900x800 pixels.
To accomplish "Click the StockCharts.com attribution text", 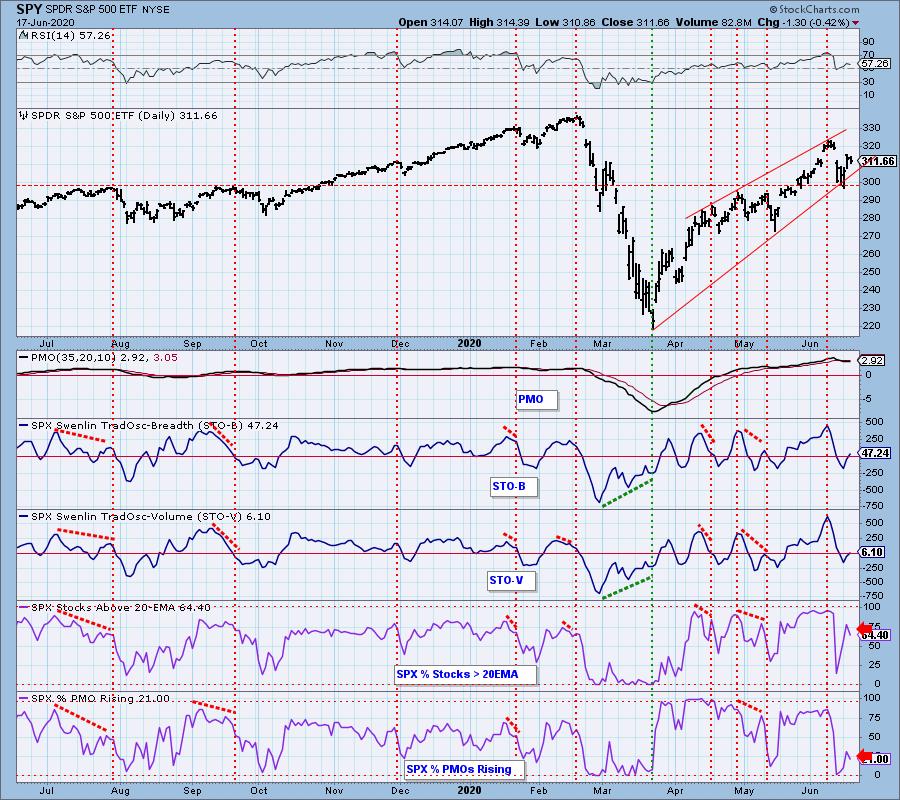I will [814, 9].
